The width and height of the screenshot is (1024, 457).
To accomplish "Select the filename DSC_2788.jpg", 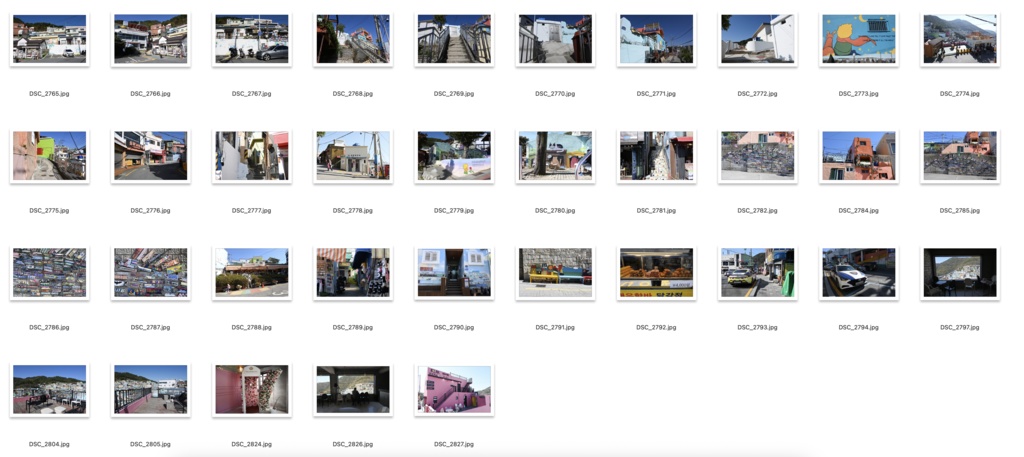I will click(x=251, y=328).
